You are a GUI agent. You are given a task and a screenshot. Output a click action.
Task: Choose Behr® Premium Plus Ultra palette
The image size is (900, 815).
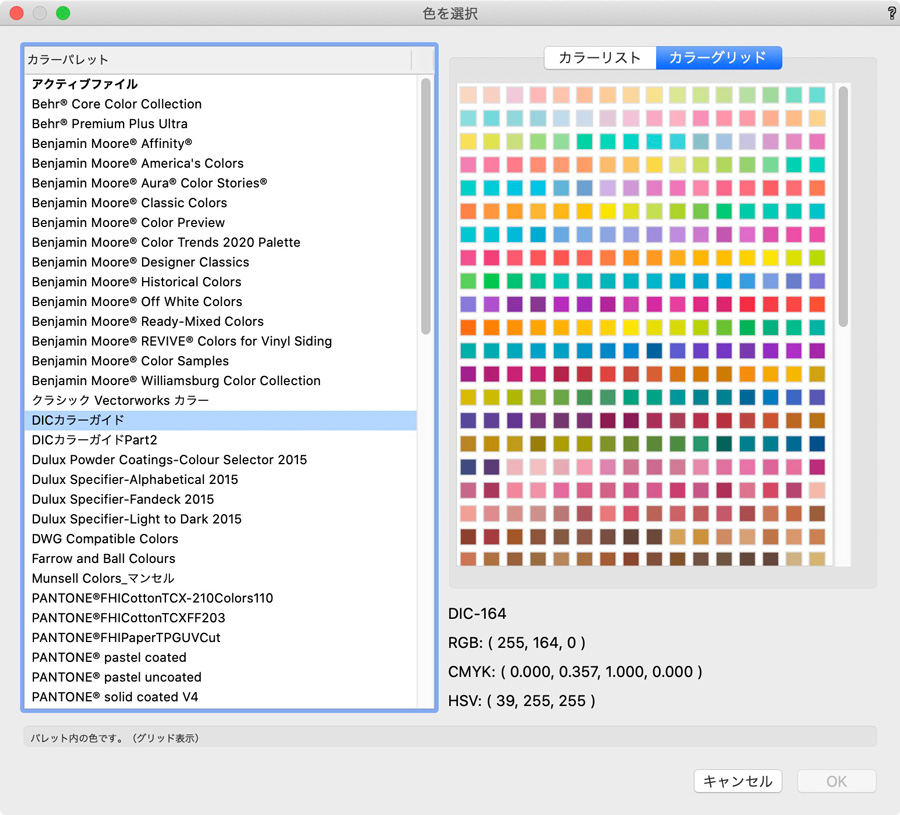pos(220,124)
